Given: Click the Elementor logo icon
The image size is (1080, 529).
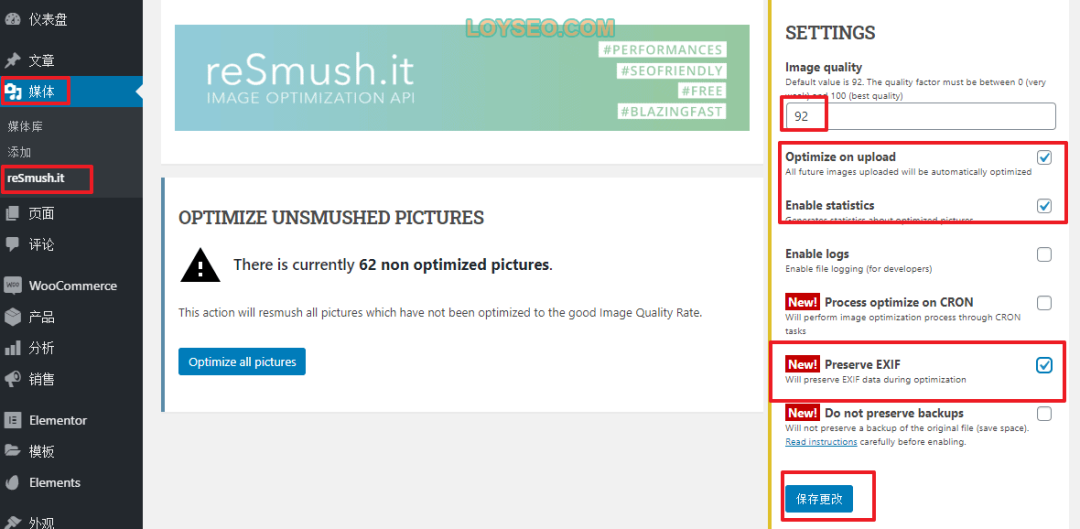Looking at the screenshot, I should (12, 420).
